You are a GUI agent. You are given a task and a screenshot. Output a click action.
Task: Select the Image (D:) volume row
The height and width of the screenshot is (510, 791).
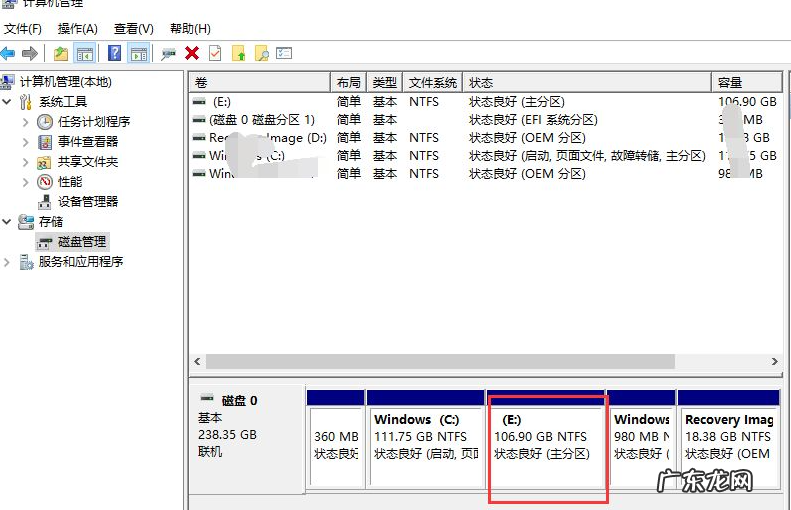coord(486,138)
